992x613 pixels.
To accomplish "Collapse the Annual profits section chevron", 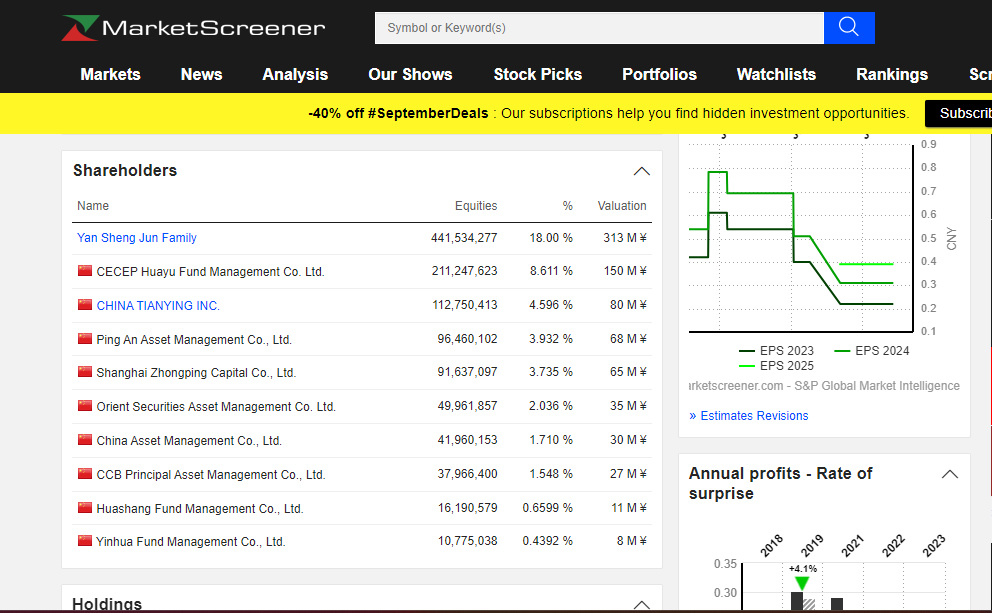I will point(950,474).
